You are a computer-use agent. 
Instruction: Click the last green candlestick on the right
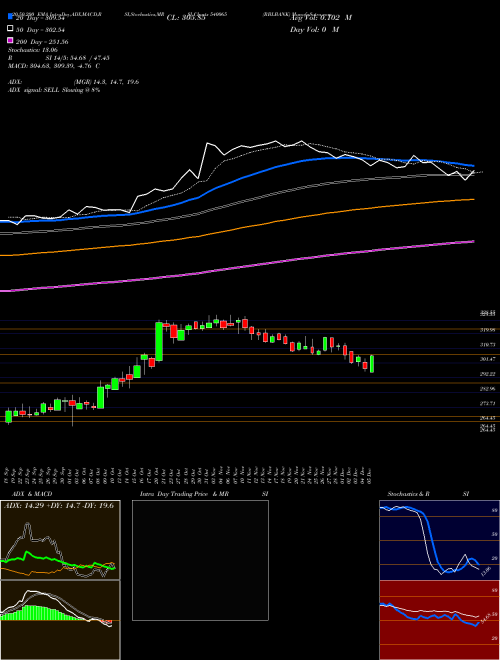pyautogui.click(x=372, y=364)
